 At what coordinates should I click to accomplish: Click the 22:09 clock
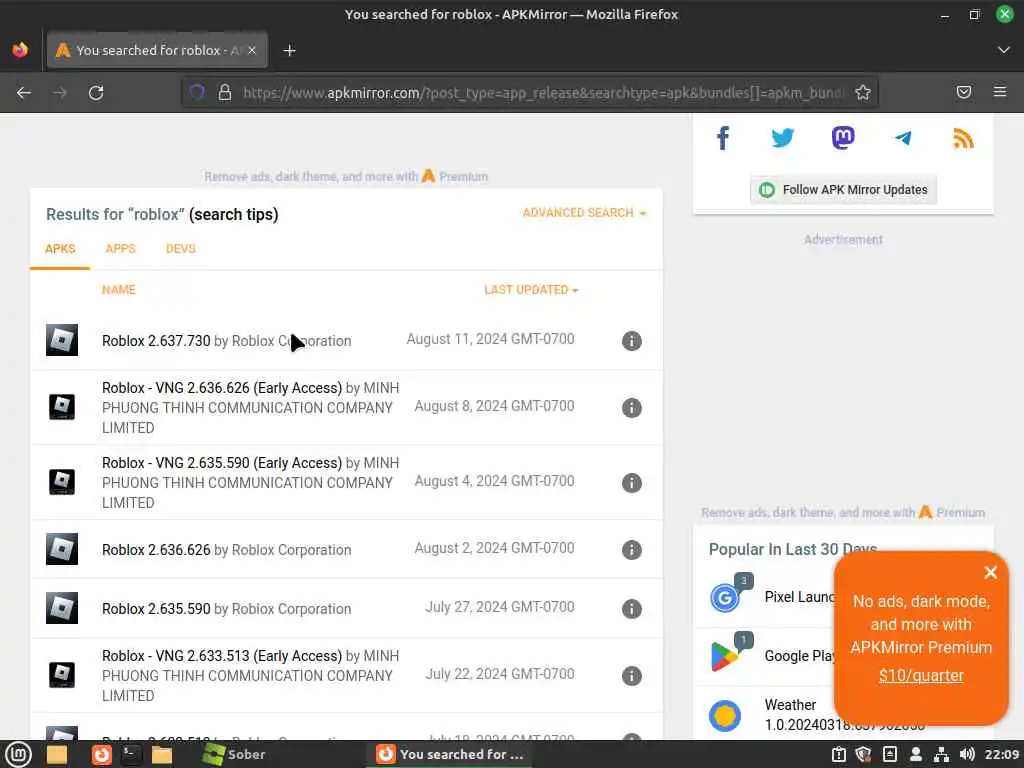click(x=1002, y=754)
